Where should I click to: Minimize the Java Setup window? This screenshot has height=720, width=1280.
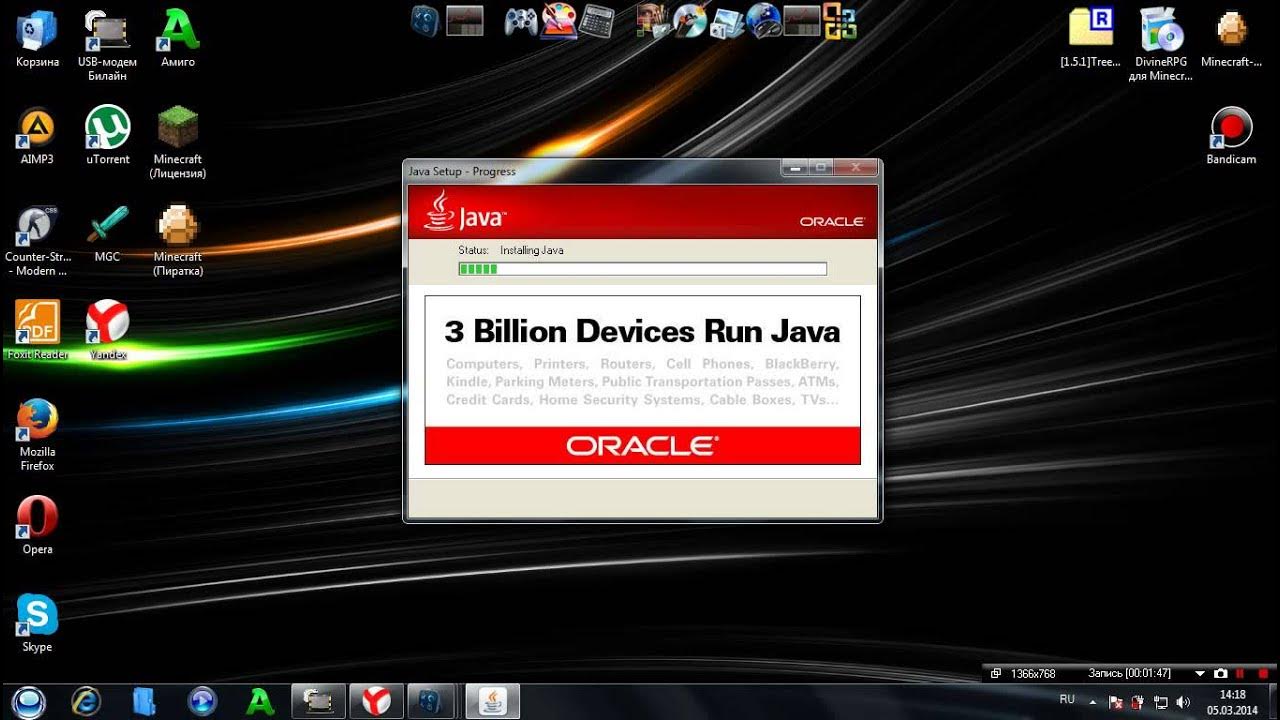click(x=796, y=168)
